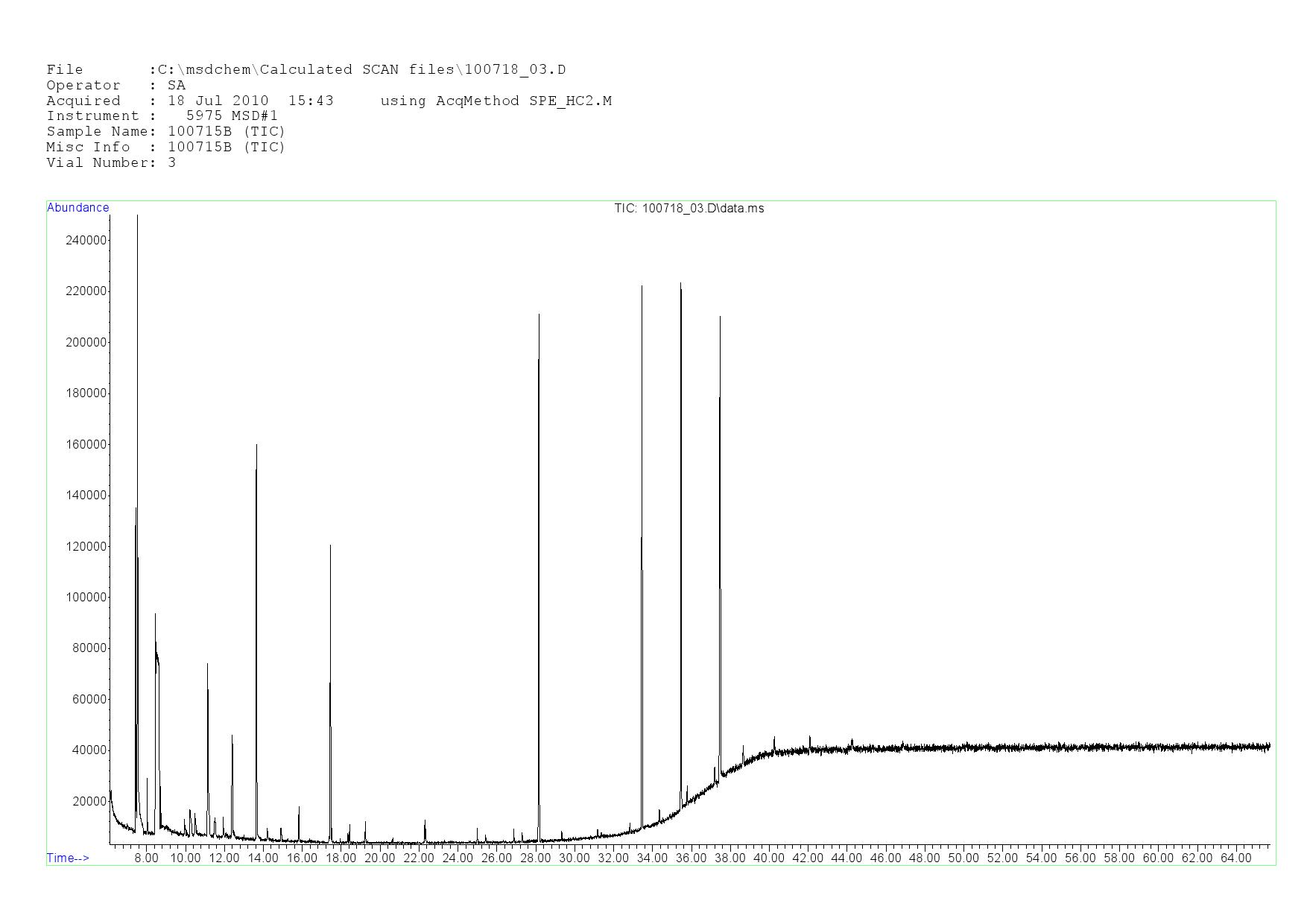Select the 22.00 time axis label

(419, 858)
